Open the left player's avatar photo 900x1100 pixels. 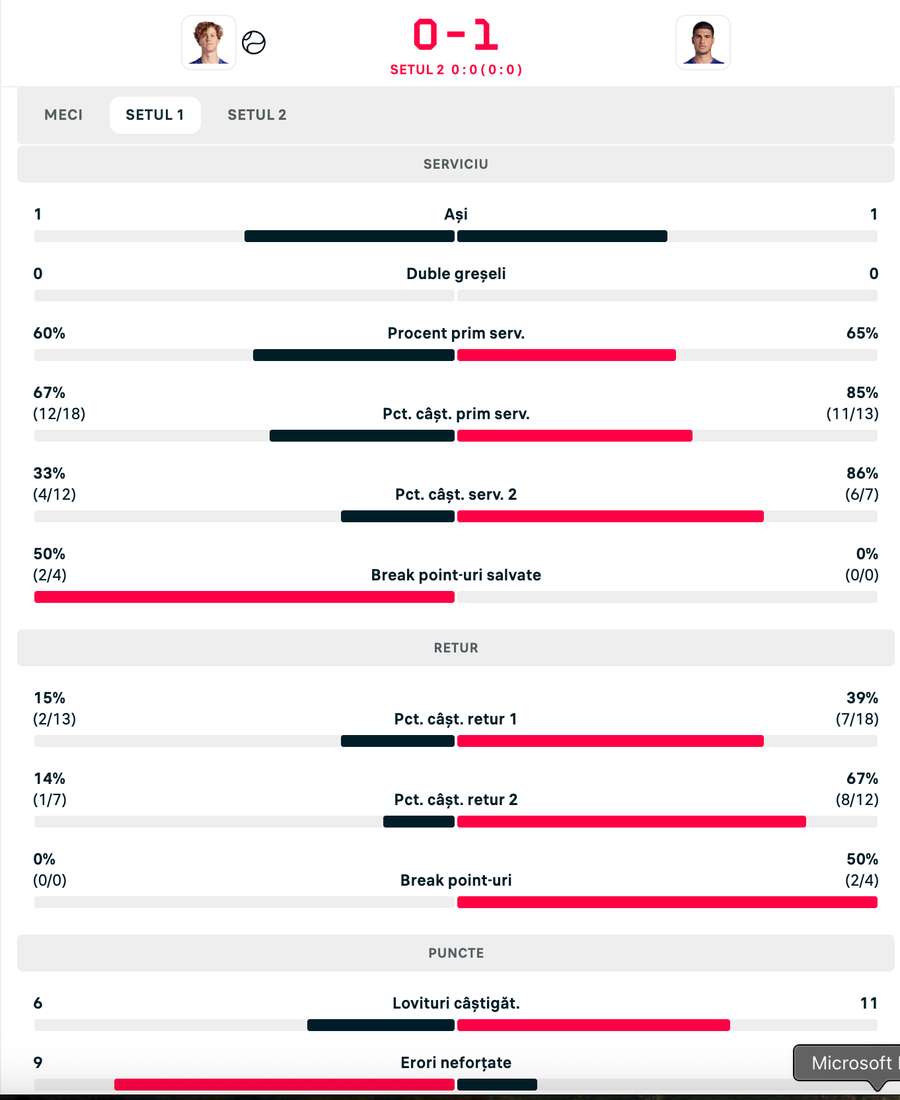[208, 42]
